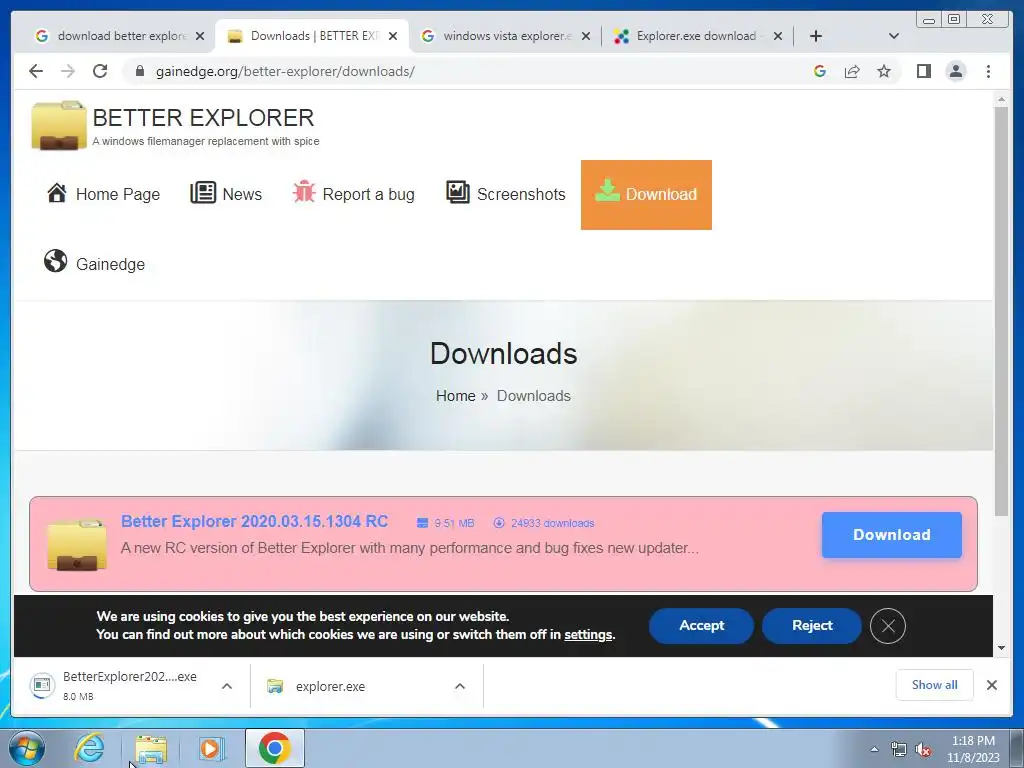
Task: Close the downloads bar
Action: click(991, 685)
